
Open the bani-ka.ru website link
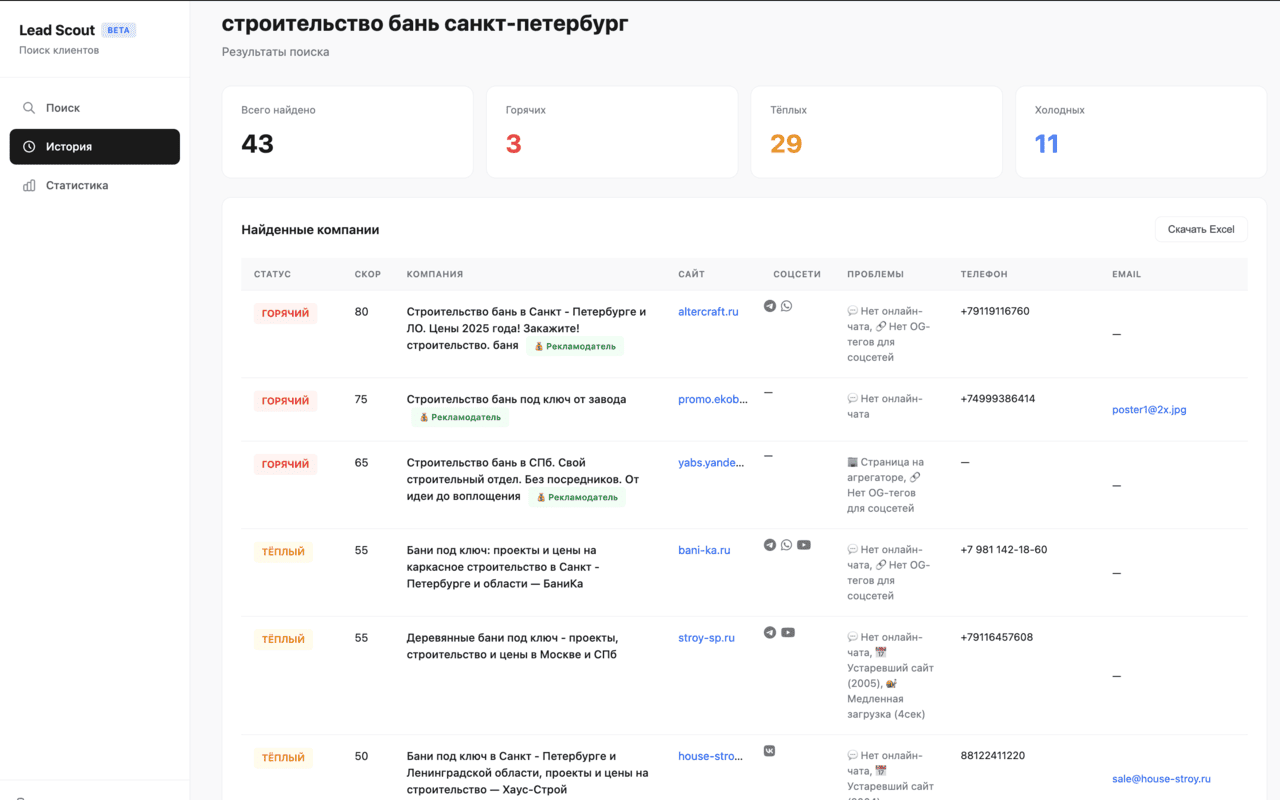click(x=704, y=550)
